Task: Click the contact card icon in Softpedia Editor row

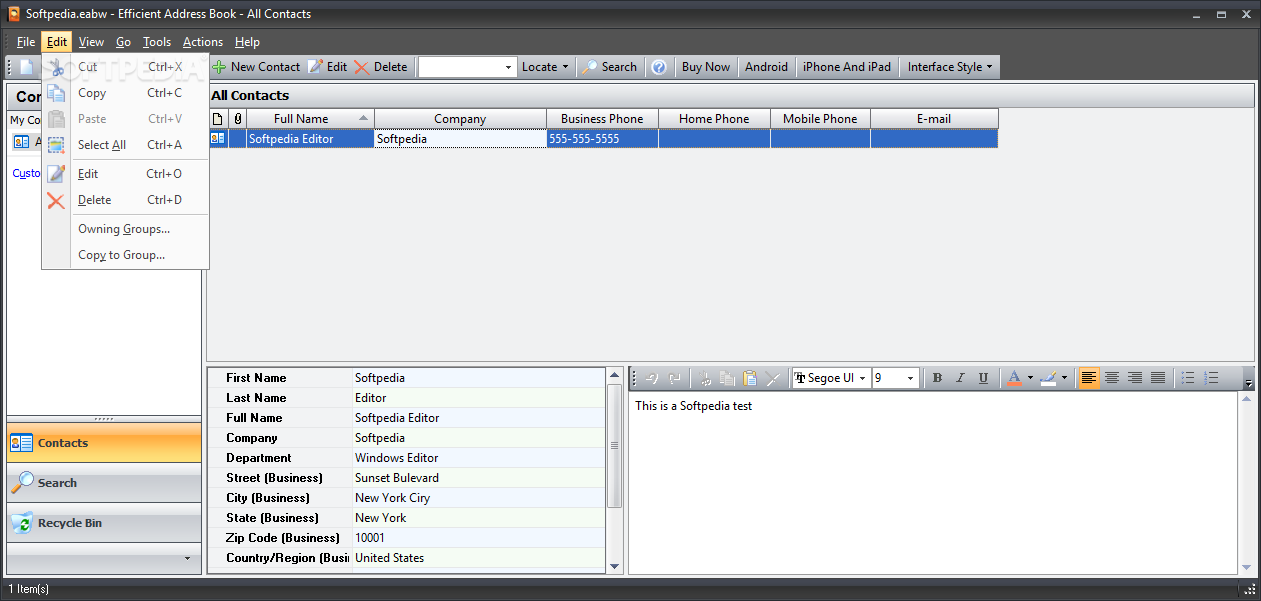Action: 218,139
